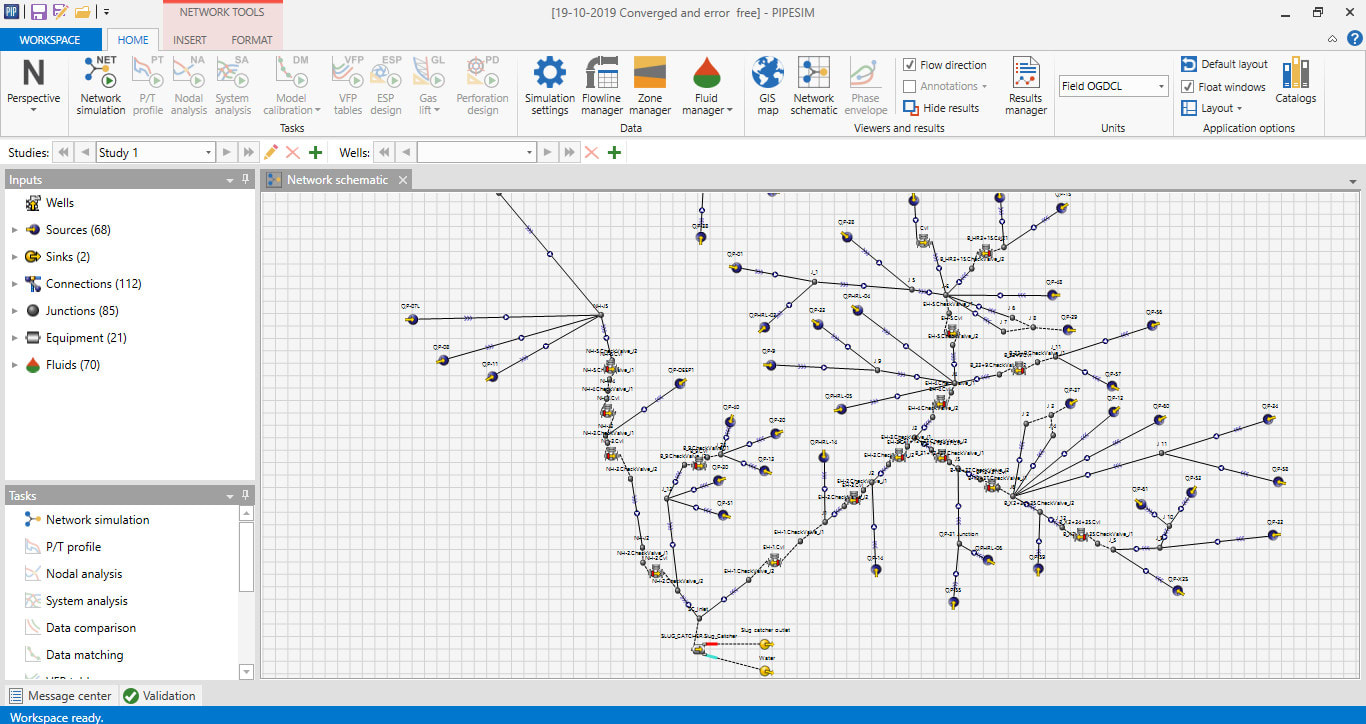Expand Fluids (70) tree node

point(15,365)
